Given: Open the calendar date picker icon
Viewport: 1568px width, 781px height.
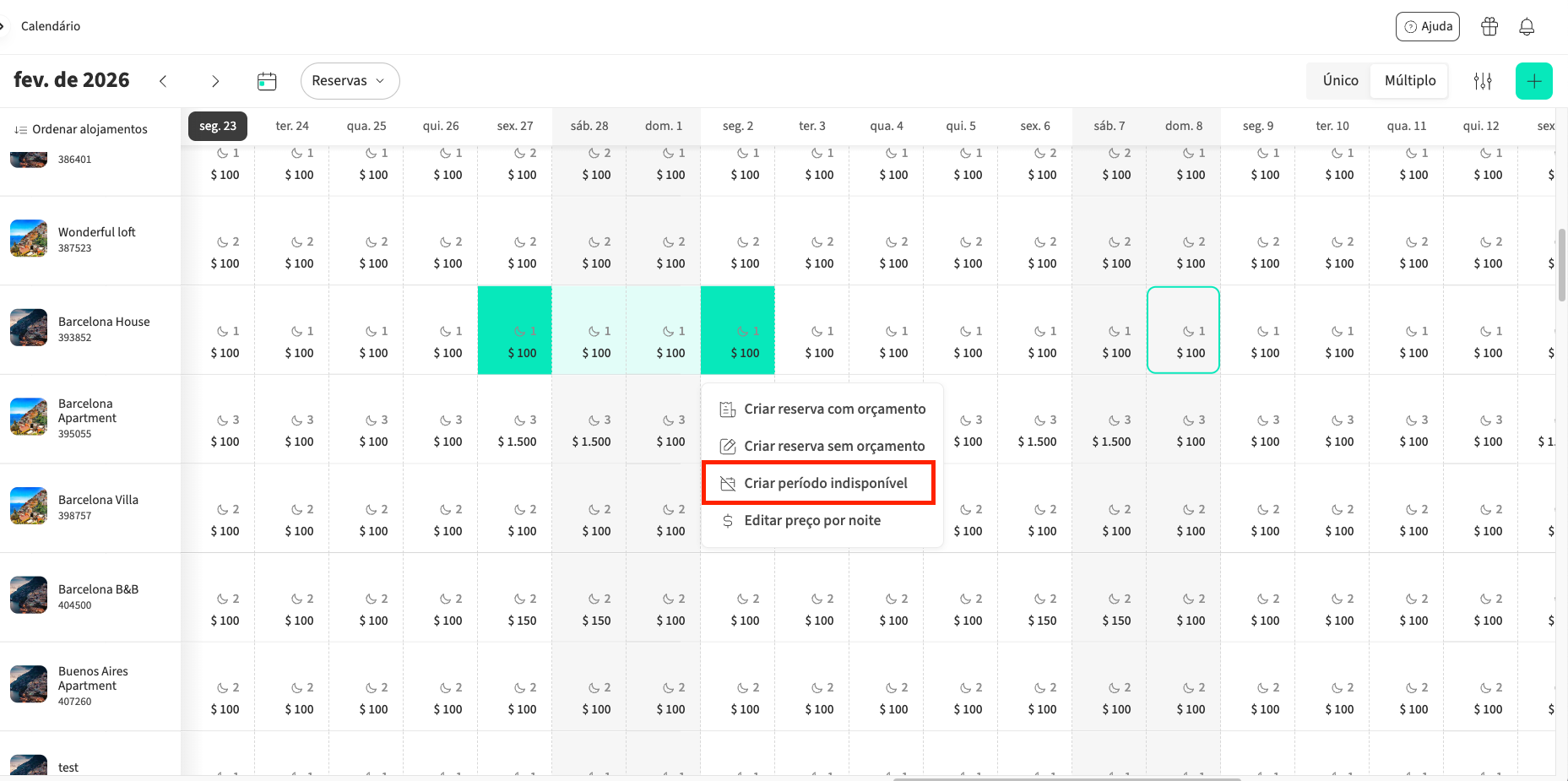Looking at the screenshot, I should tap(267, 81).
